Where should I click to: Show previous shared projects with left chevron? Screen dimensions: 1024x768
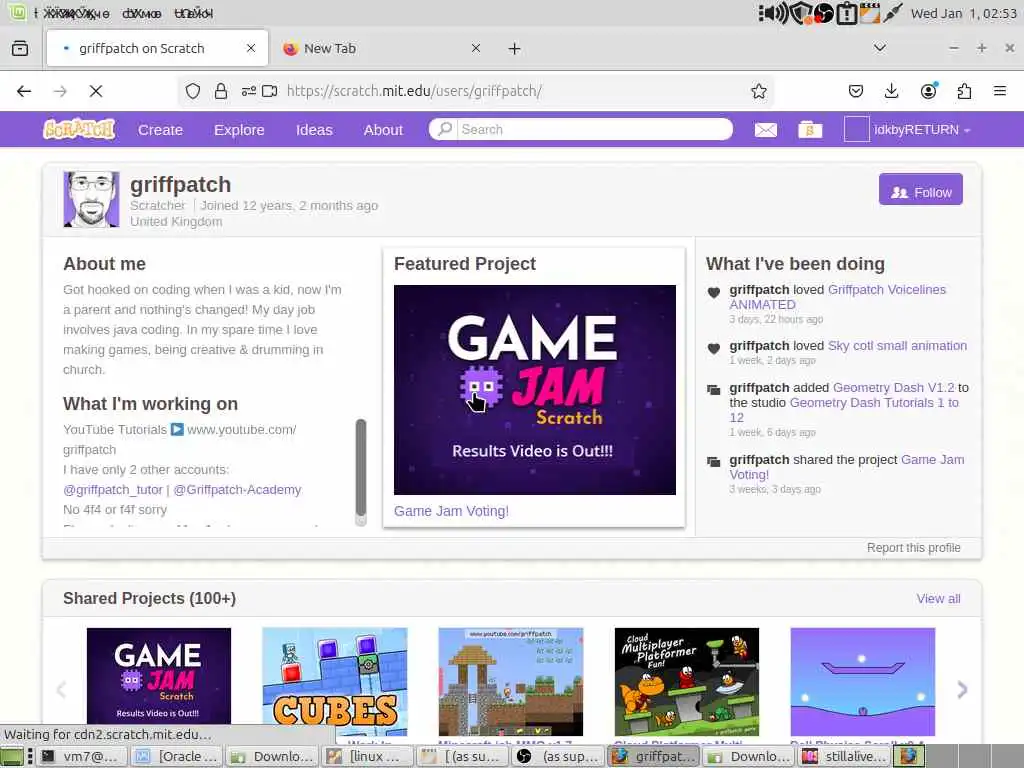(61, 689)
